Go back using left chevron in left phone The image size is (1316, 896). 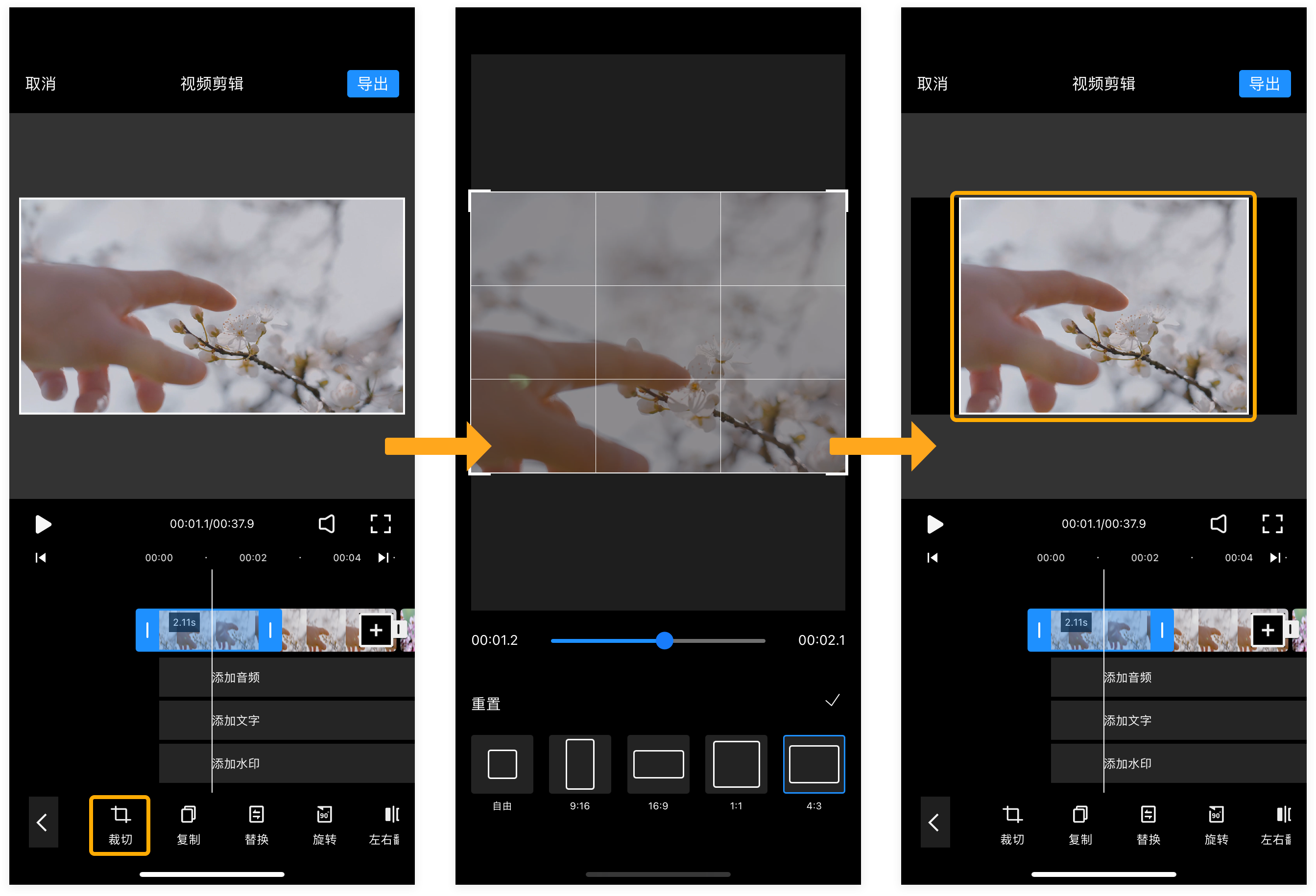(x=43, y=822)
